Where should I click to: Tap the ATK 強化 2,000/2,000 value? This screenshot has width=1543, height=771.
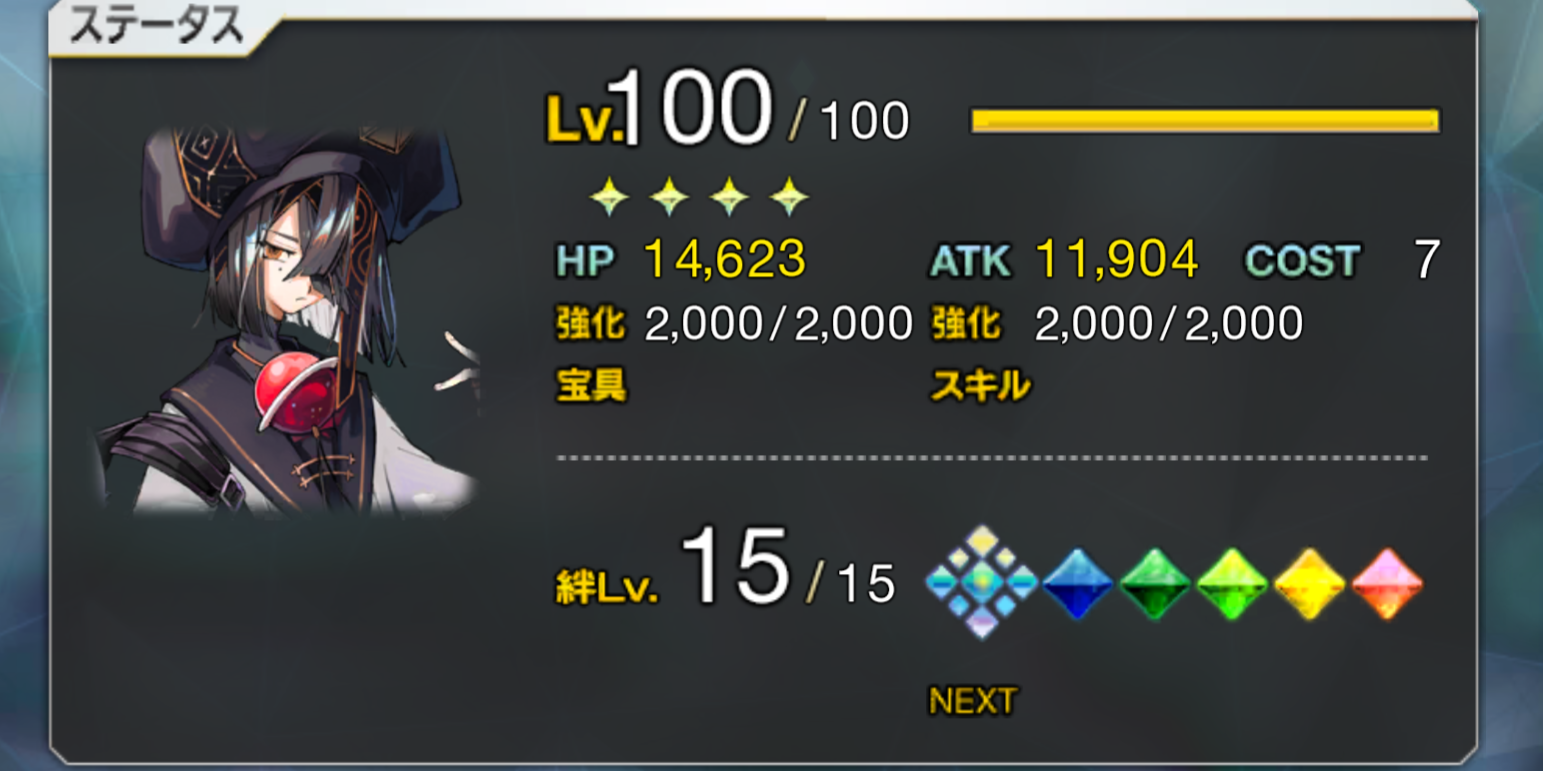pos(1169,324)
